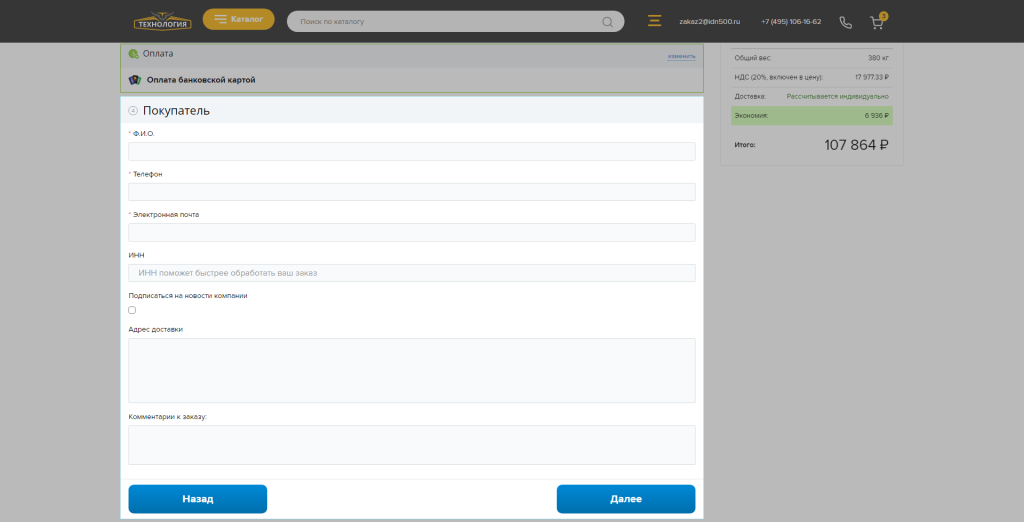
Task: Open the Каталог menu button
Action: point(238,19)
